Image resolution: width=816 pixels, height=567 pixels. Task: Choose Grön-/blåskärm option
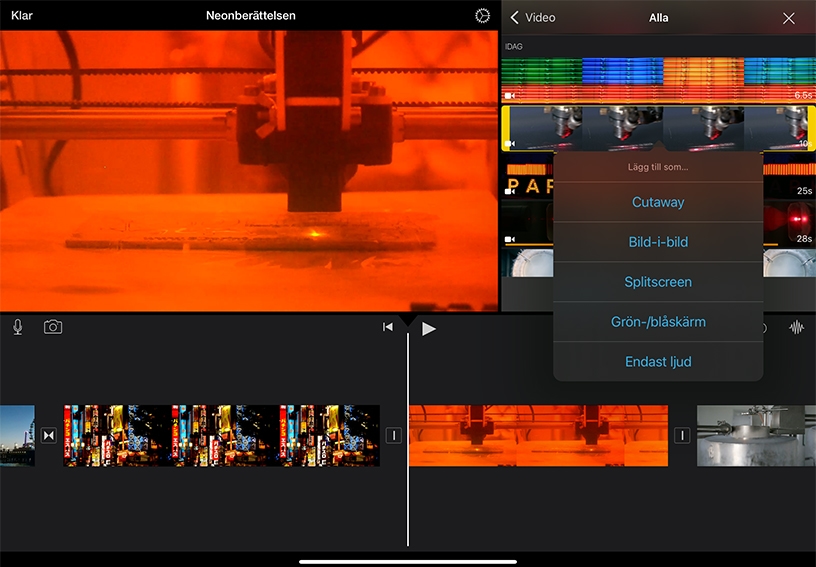pos(658,321)
